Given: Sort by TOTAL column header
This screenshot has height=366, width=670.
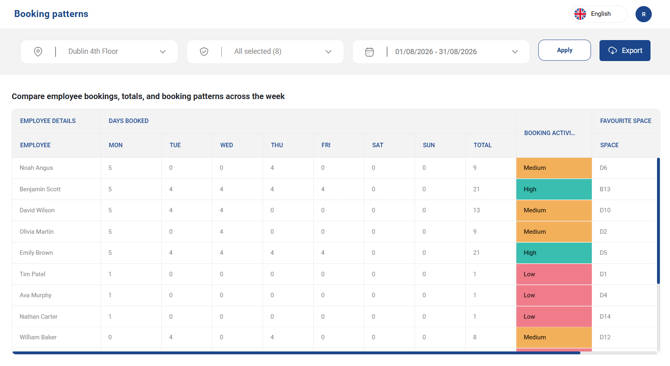Looking at the screenshot, I should pos(482,145).
